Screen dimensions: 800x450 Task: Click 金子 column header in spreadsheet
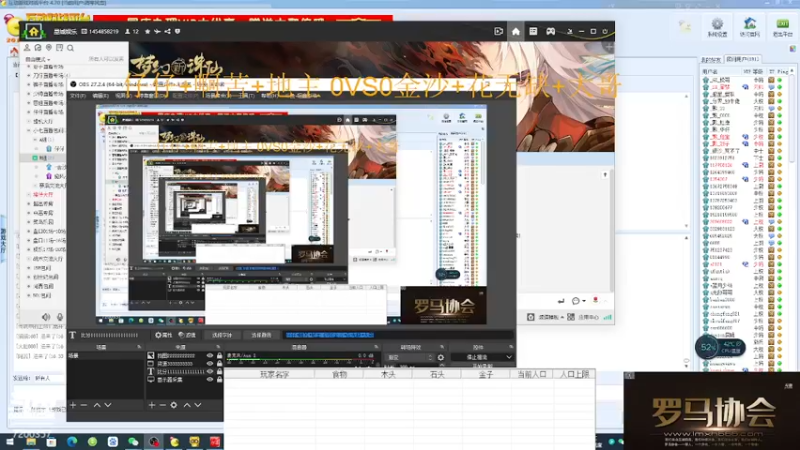(486, 374)
